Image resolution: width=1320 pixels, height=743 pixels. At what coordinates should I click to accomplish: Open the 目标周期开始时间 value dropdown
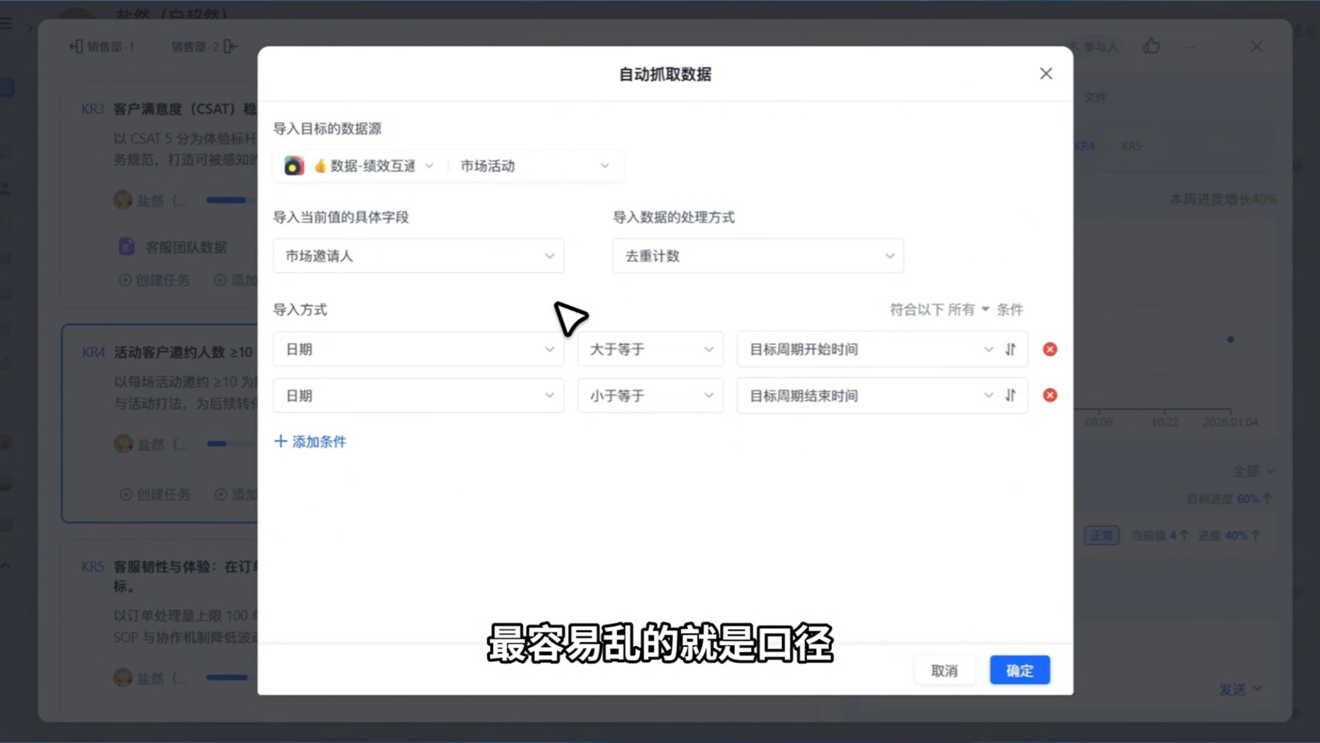click(868, 349)
